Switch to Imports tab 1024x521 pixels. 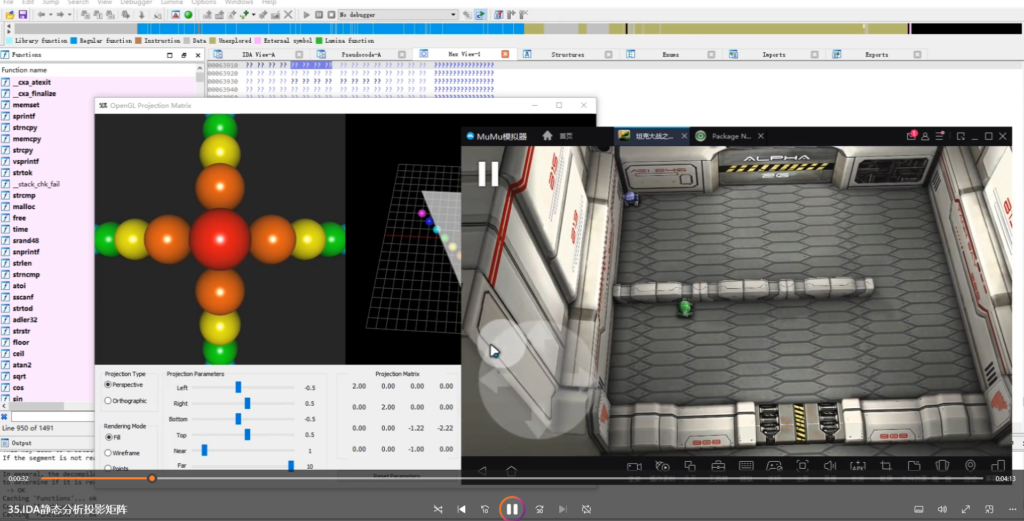pyautogui.click(x=773, y=55)
